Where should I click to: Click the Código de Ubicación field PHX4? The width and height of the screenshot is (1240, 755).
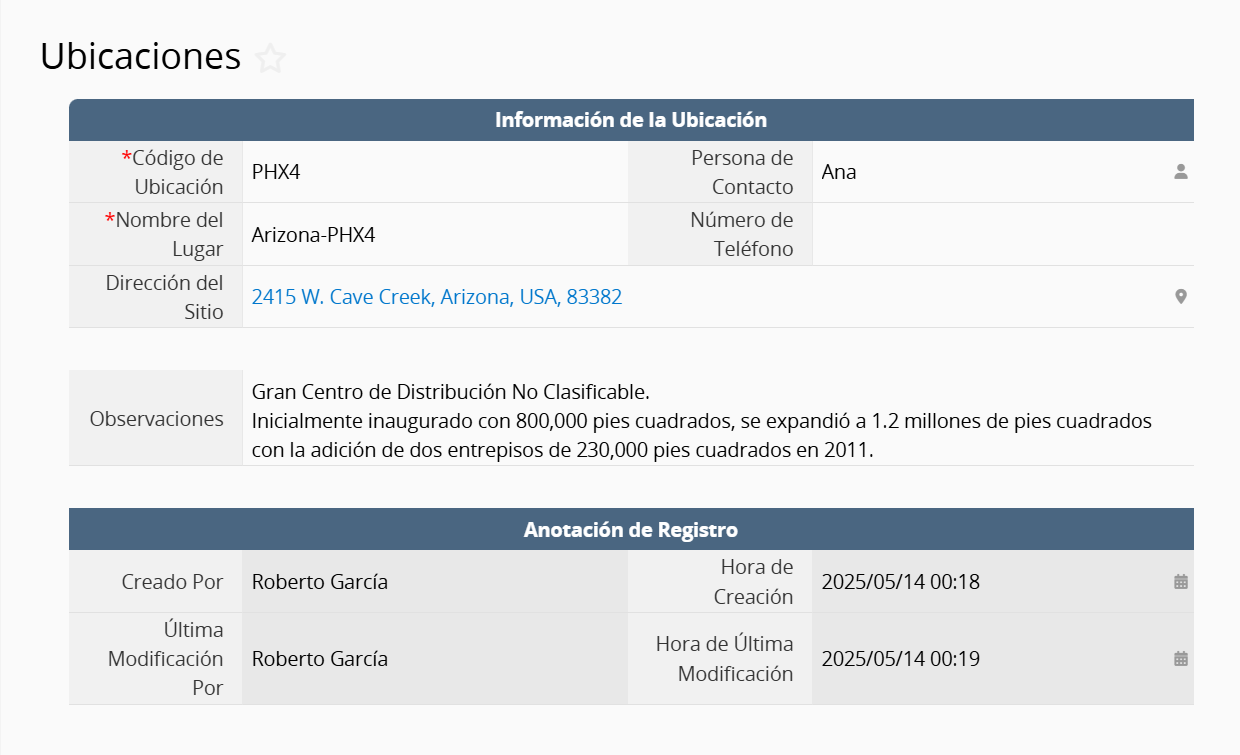[435, 172]
